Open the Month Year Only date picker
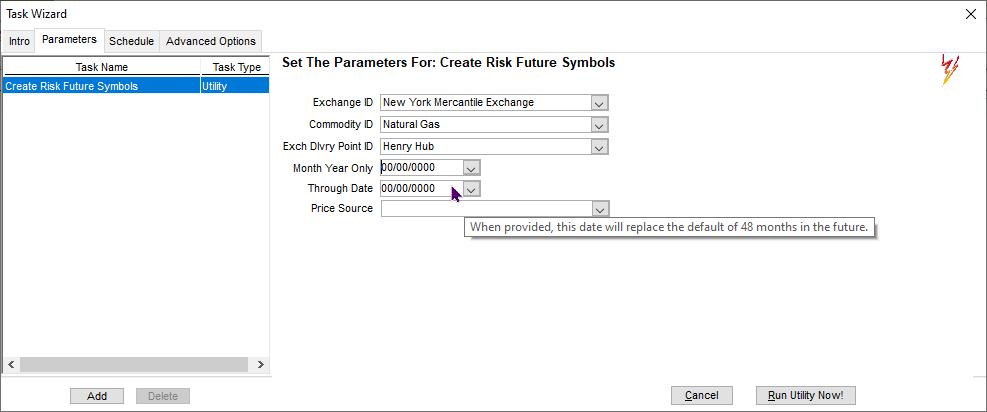Screen dimensions: 987x412 click(x=472, y=168)
